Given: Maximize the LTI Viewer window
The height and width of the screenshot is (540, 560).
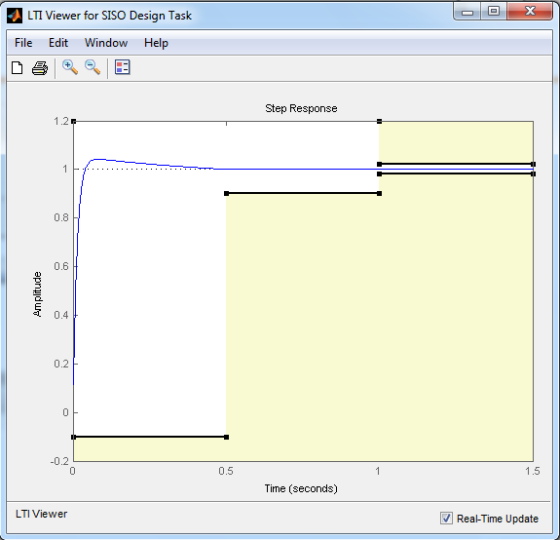Looking at the screenshot, I should (x=493, y=12).
